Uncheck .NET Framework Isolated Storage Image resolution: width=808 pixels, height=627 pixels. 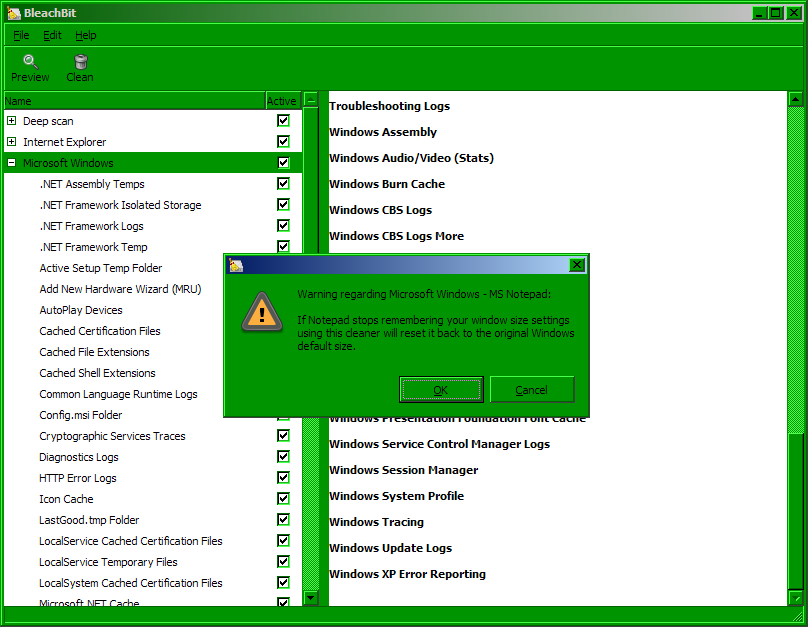pos(283,205)
